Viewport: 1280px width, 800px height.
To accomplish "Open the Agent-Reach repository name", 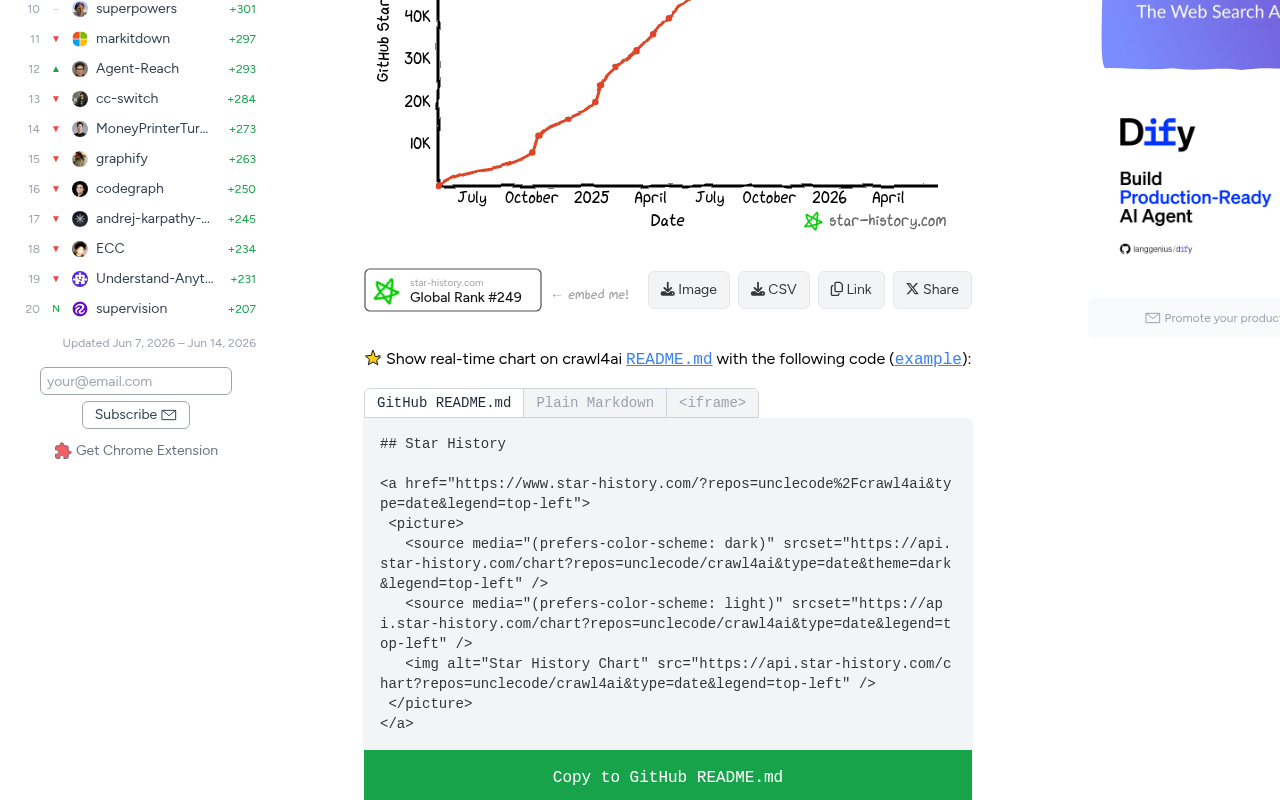I will (138, 69).
